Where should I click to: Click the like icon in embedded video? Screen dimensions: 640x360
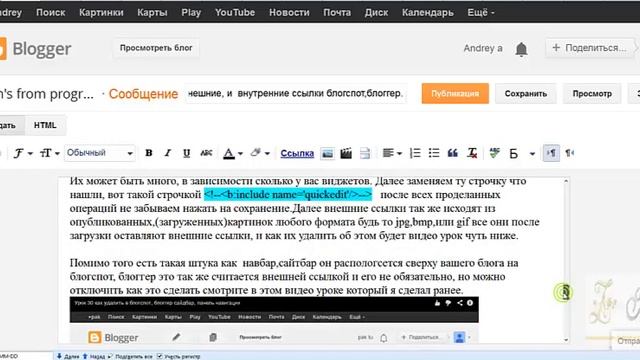coord(437,303)
